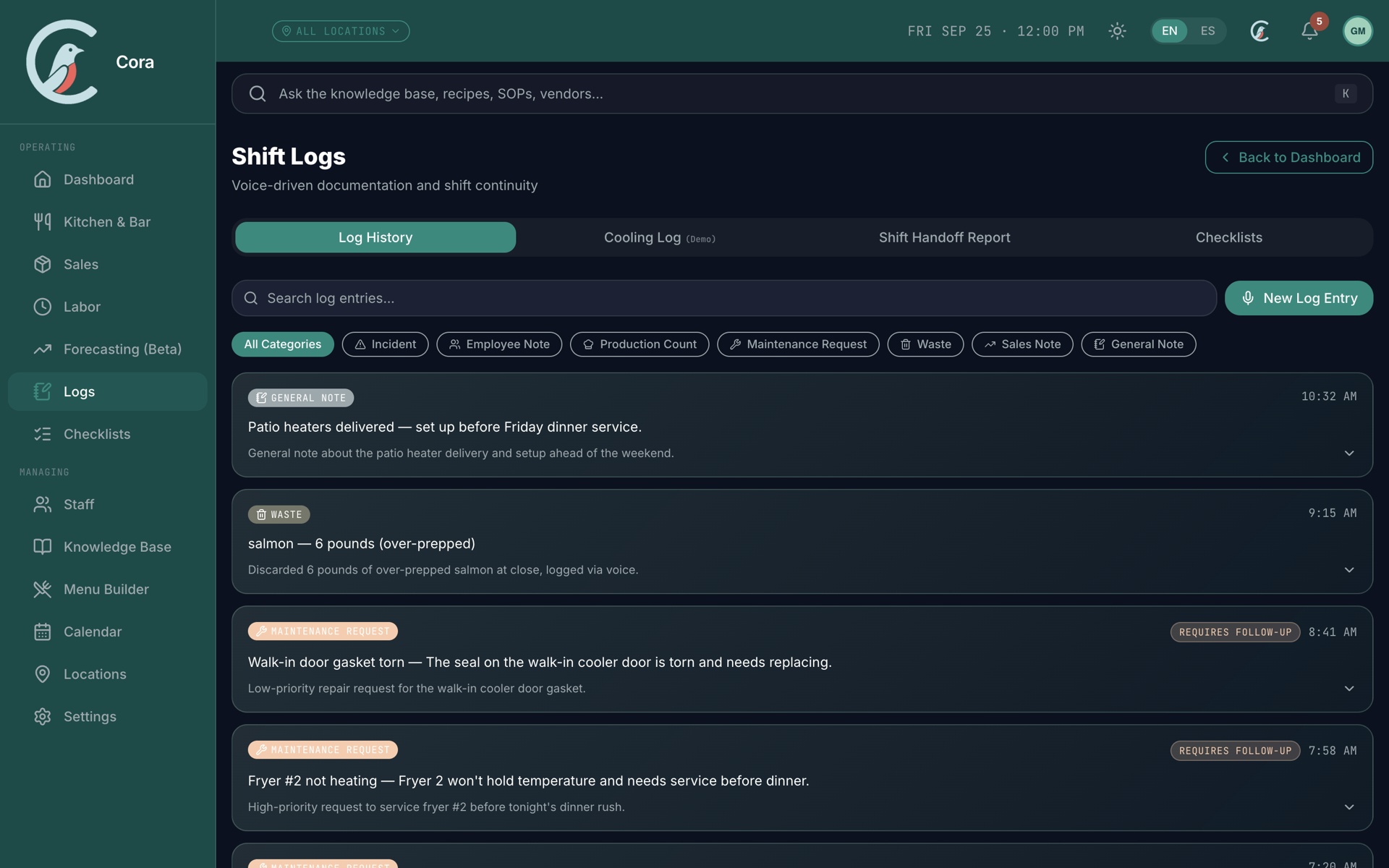The height and width of the screenshot is (868, 1389).
Task: Switch language to ES
Action: click(x=1207, y=31)
